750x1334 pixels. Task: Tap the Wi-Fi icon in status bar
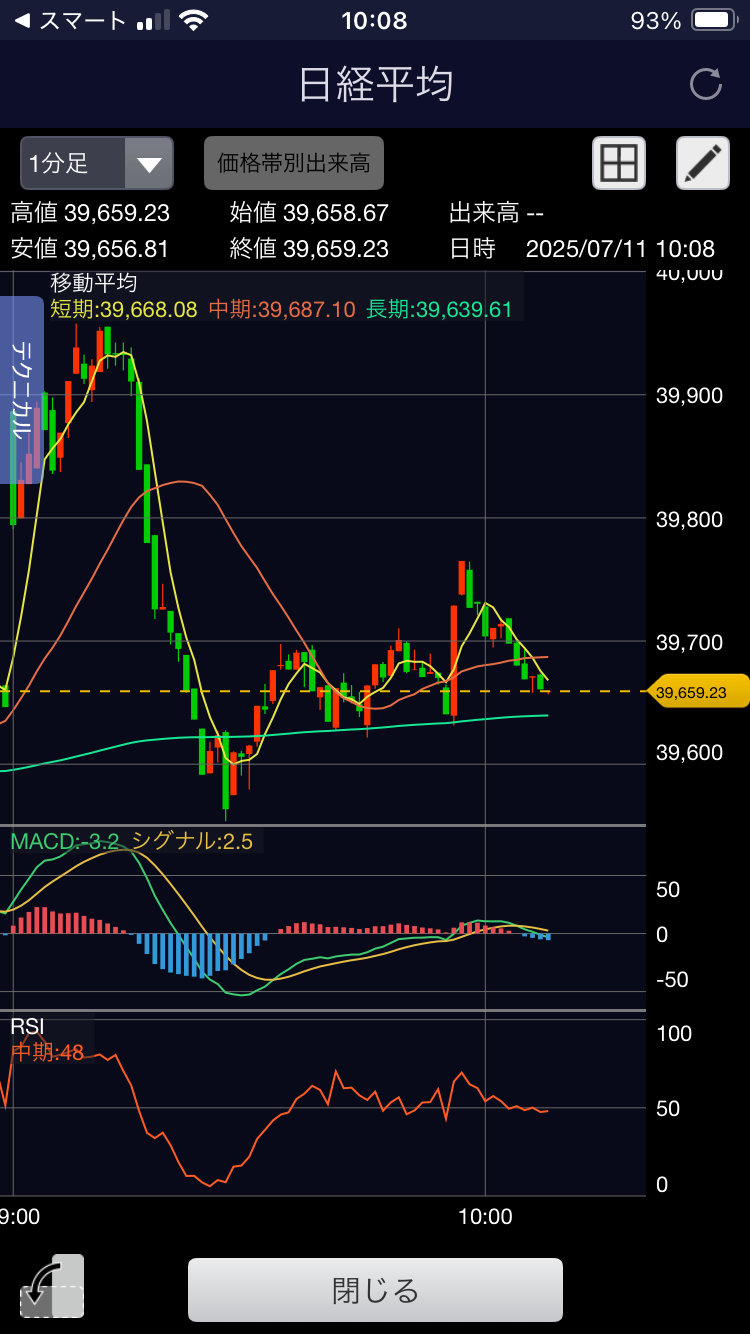pyautogui.click(x=194, y=20)
